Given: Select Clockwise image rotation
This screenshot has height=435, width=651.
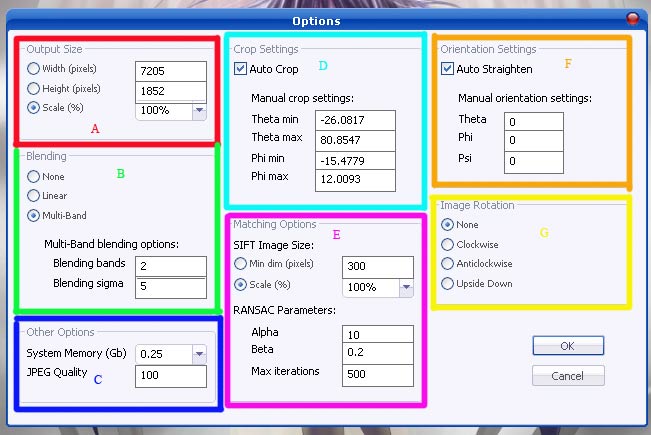Looking at the screenshot, I should pyautogui.click(x=447, y=244).
